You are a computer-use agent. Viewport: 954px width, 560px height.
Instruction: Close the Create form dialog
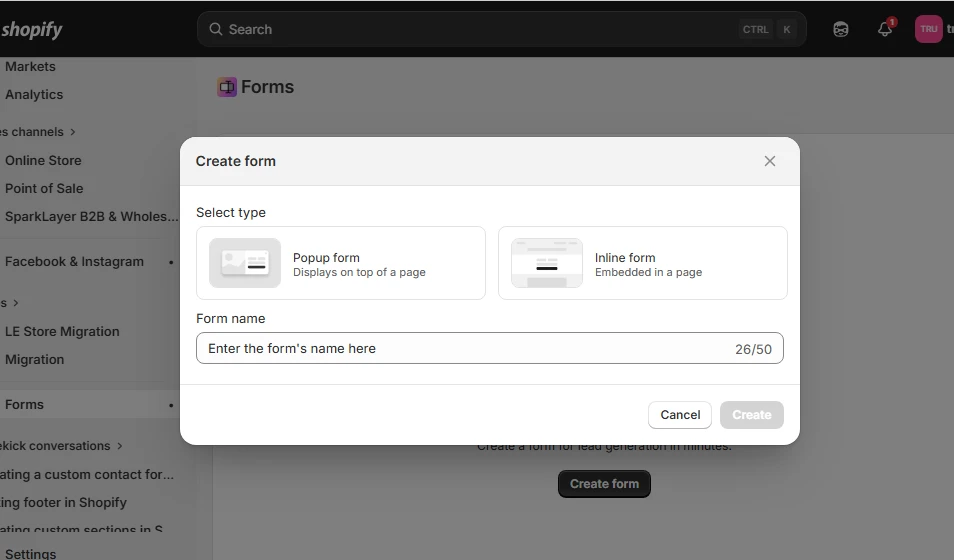[770, 161]
